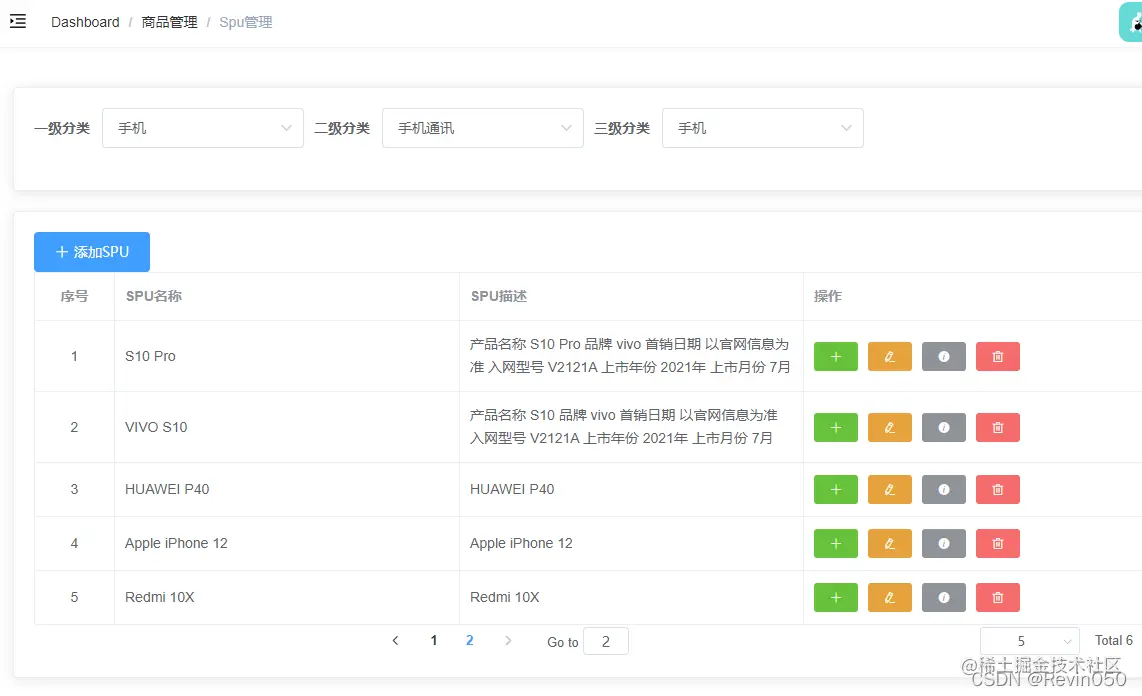Image resolution: width=1142 pixels, height=696 pixels.
Task: Open the 二级分类 dropdown showing 手机通讯
Action: tap(482, 128)
